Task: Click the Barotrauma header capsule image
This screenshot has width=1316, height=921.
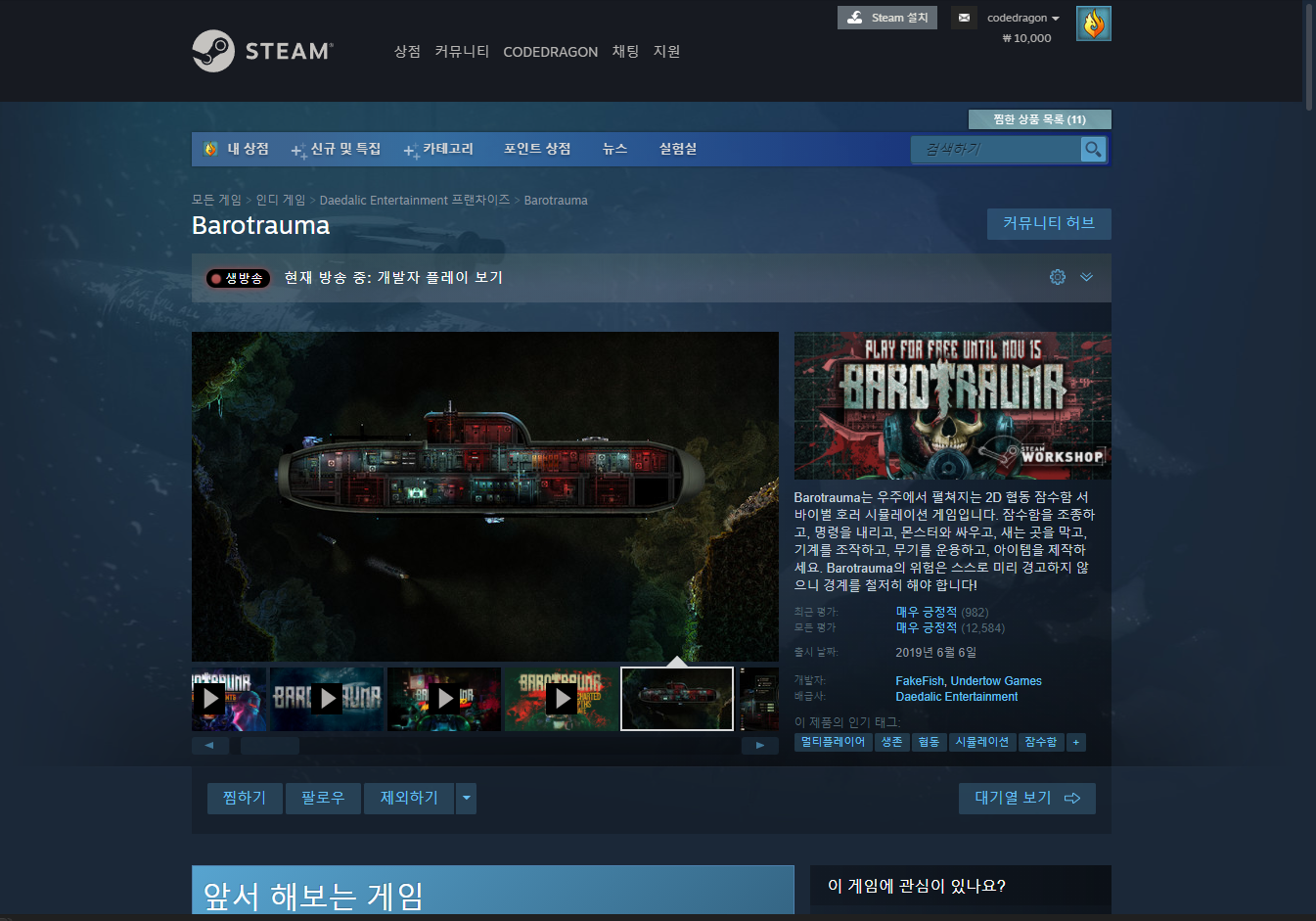Action: tap(952, 405)
